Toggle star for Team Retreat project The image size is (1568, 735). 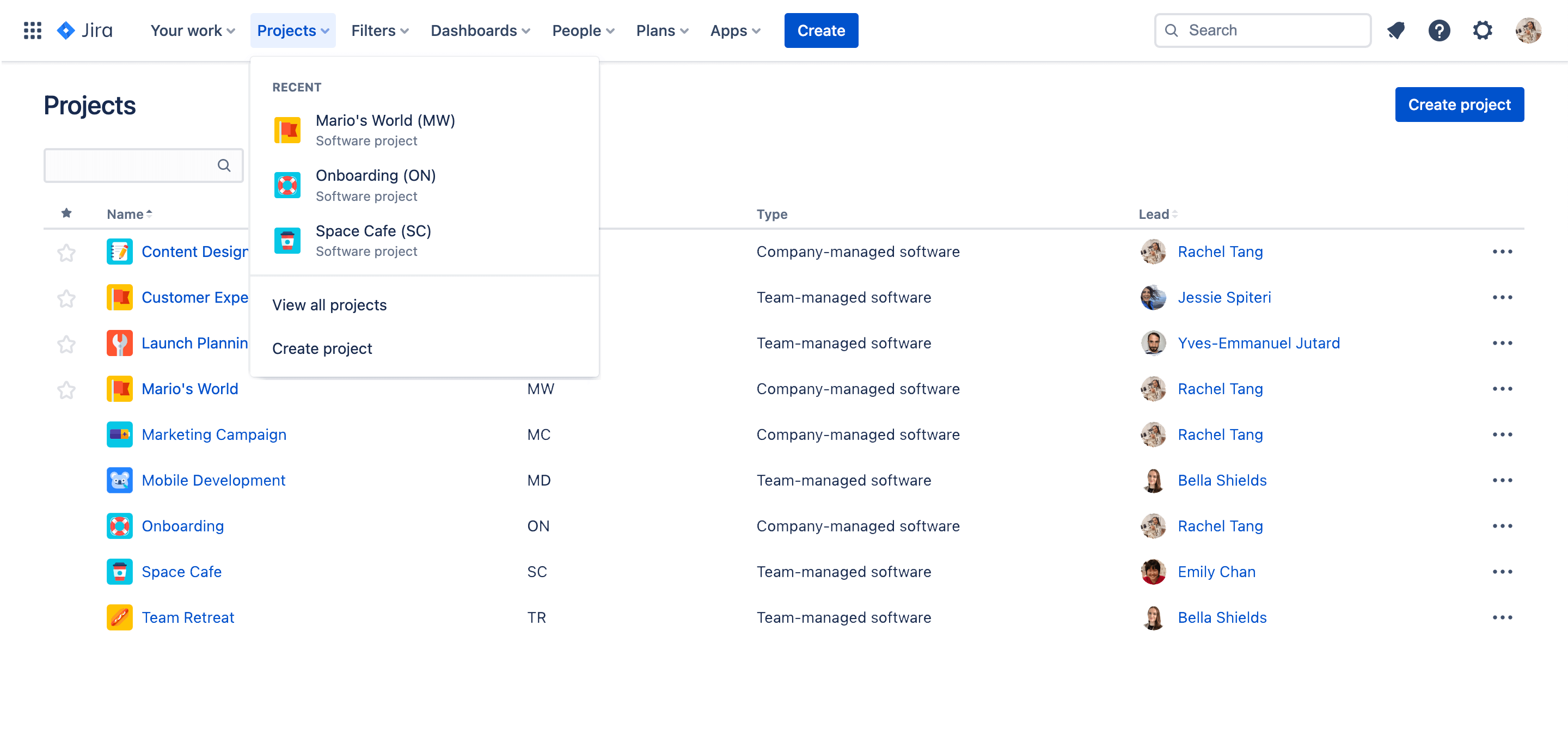tap(68, 617)
